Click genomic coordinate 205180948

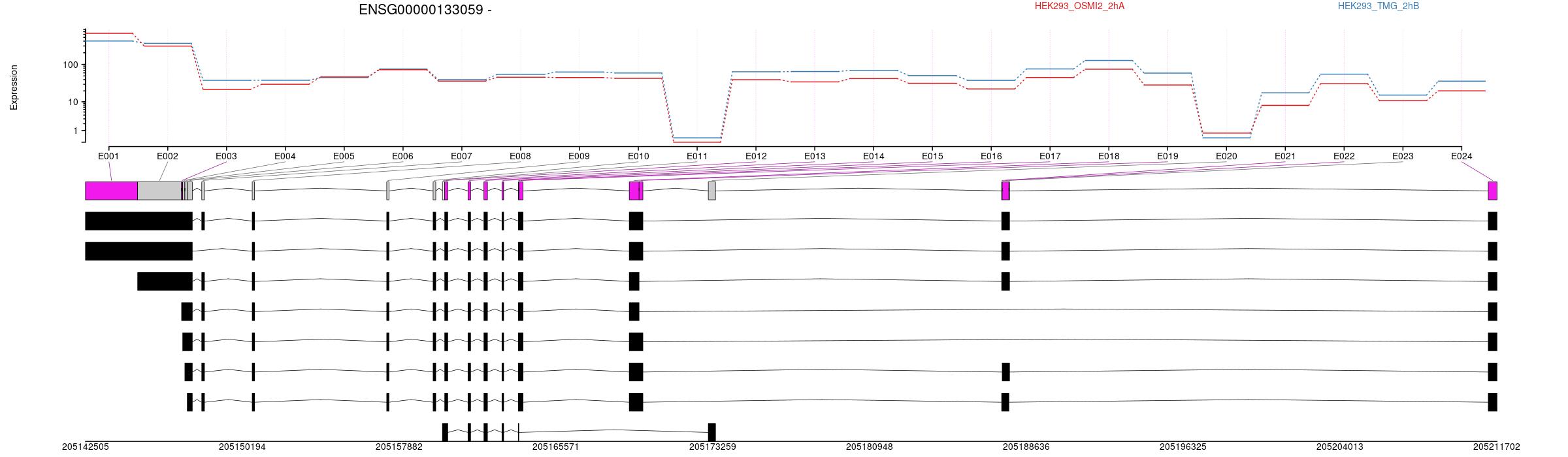[x=870, y=447]
